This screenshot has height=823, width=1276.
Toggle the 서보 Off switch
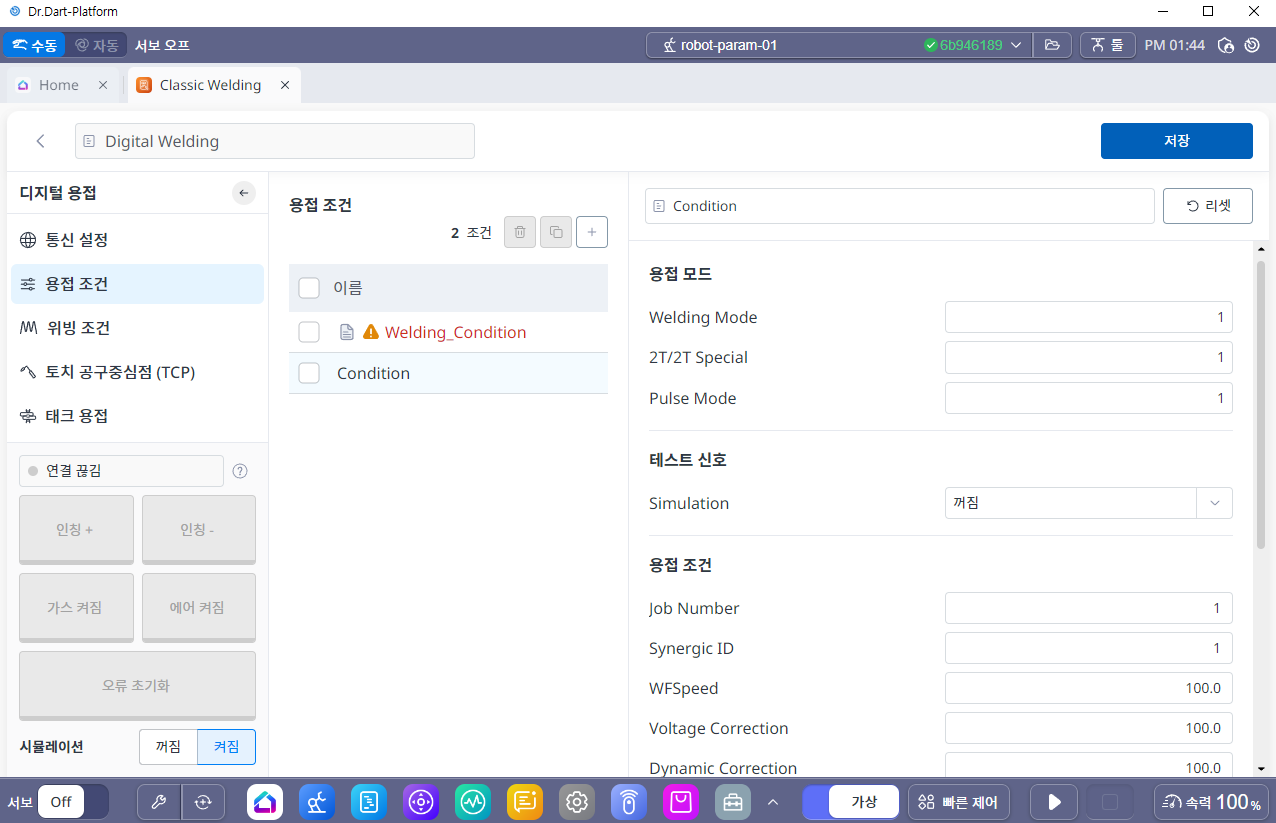click(x=73, y=801)
